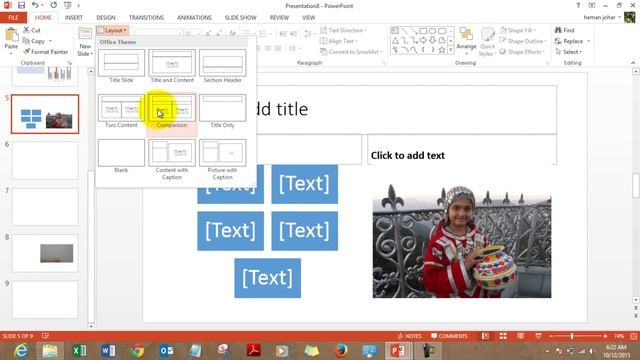Image resolution: width=640 pixels, height=360 pixels.
Task: Save the presentation from quick access
Action: coord(21,5)
